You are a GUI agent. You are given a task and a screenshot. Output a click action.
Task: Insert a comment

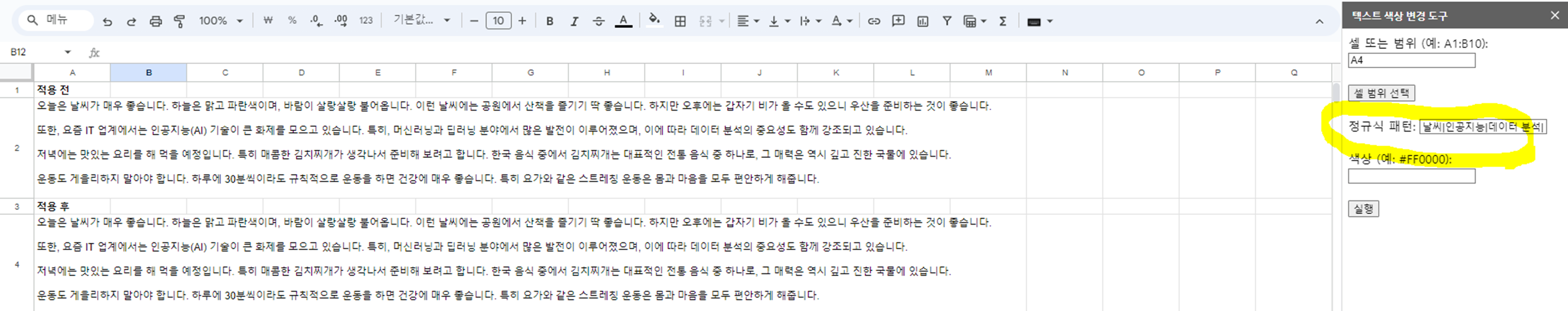pos(898,21)
